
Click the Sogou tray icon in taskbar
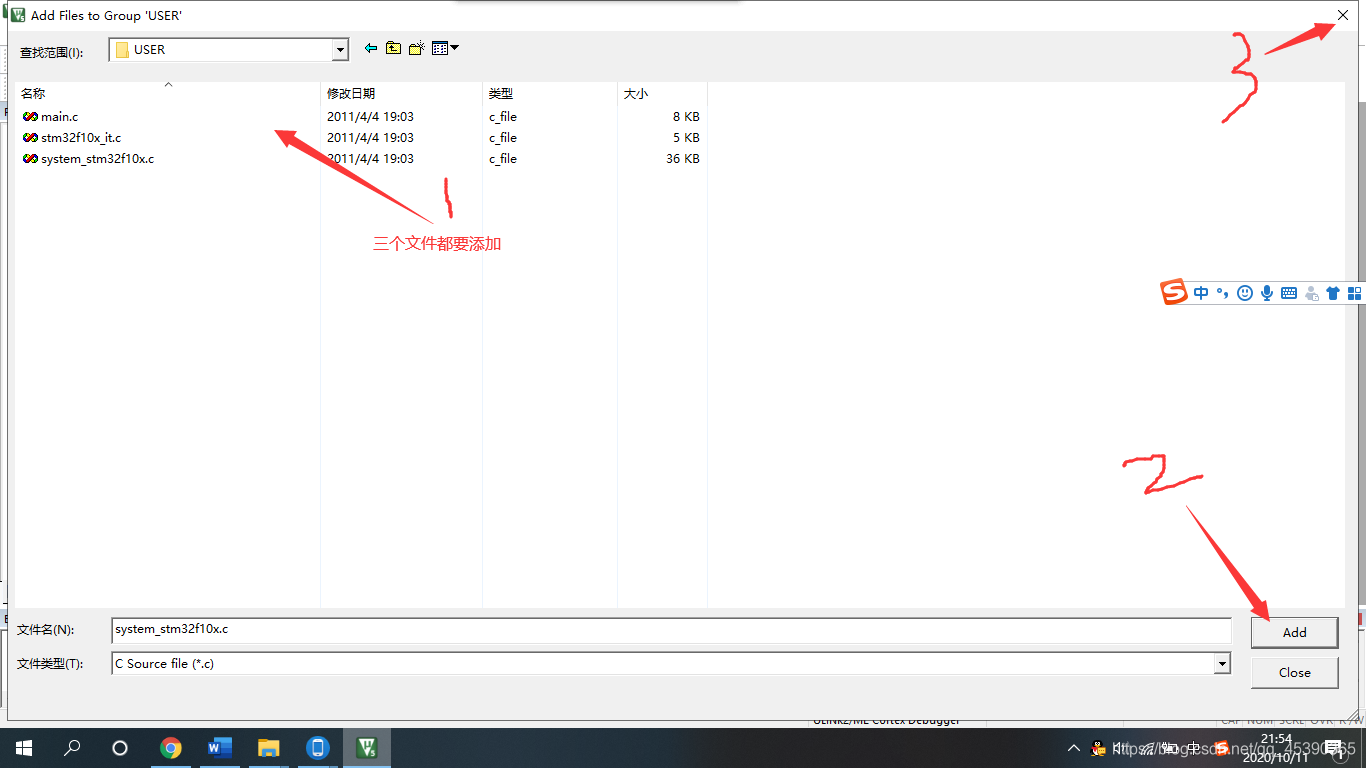coord(1222,748)
